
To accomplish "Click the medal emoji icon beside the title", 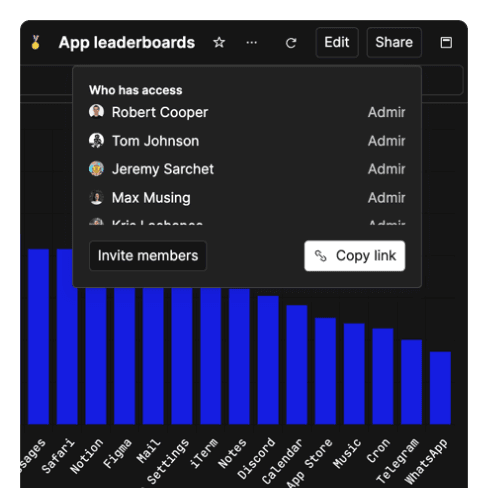I will click(36, 43).
